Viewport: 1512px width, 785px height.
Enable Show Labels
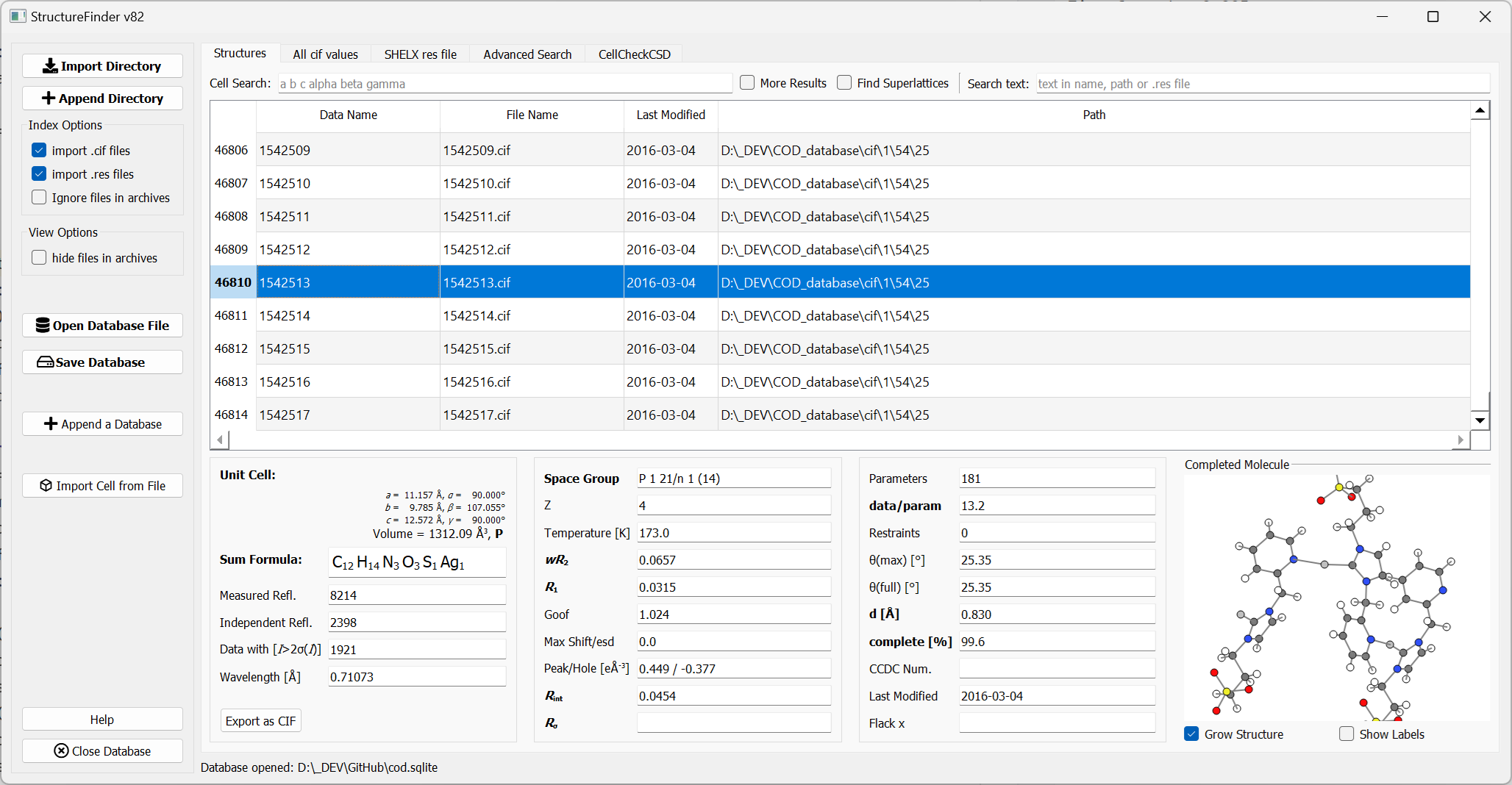click(1347, 734)
